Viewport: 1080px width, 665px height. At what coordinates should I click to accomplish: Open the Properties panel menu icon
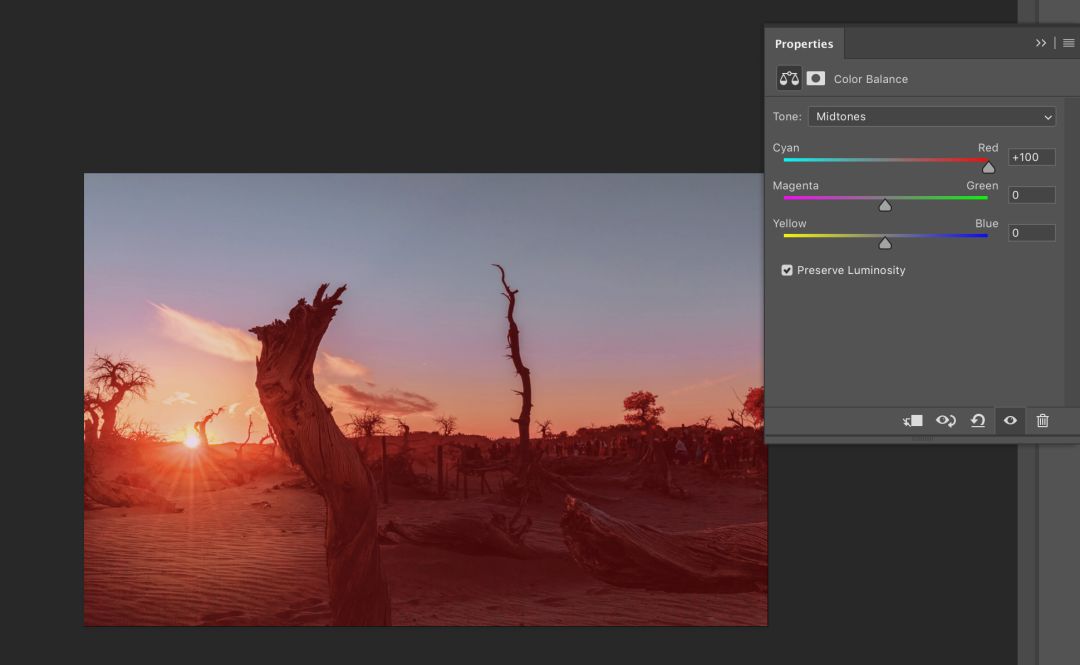pyautogui.click(x=1068, y=43)
